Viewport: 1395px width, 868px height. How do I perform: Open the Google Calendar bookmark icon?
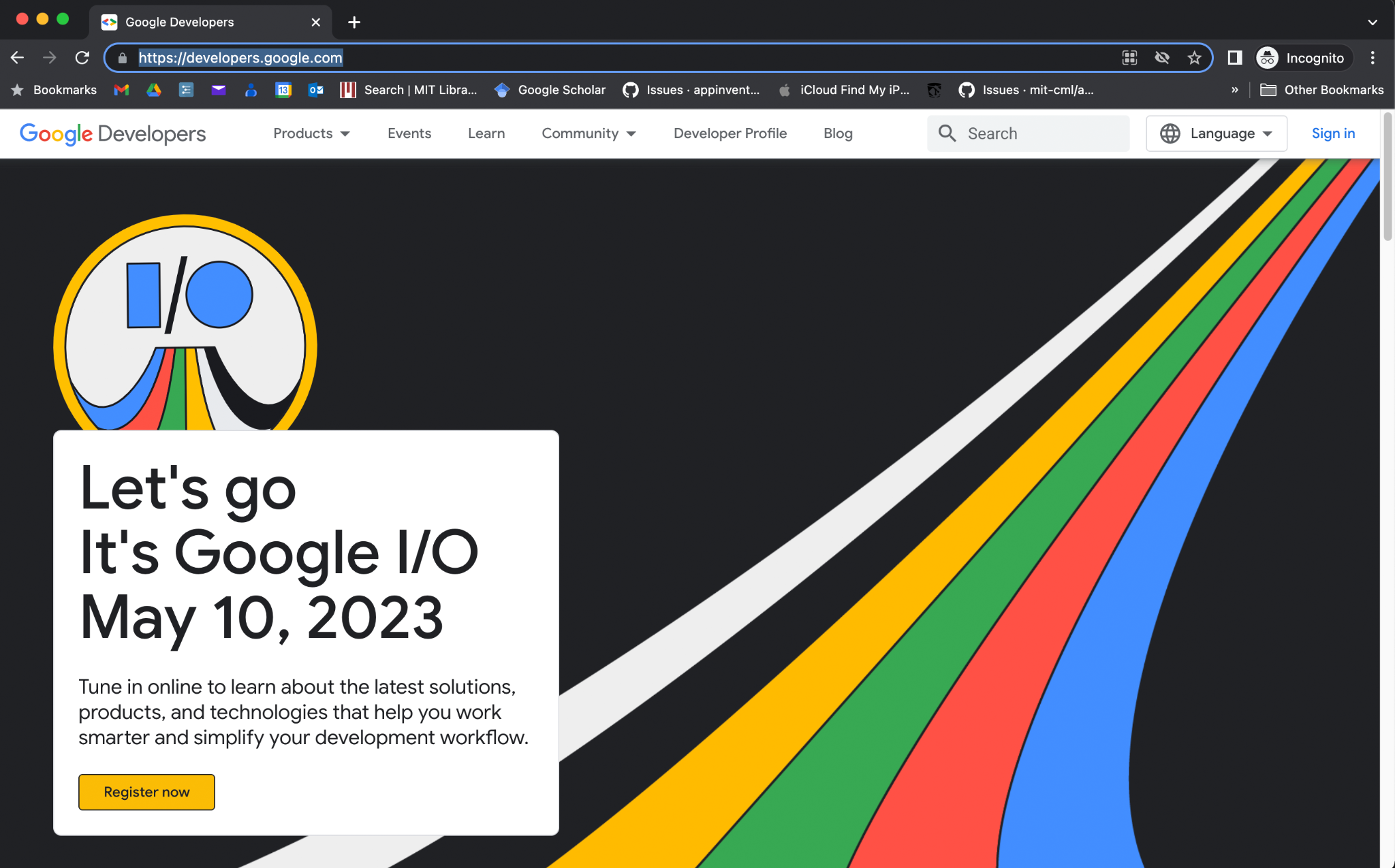[283, 90]
